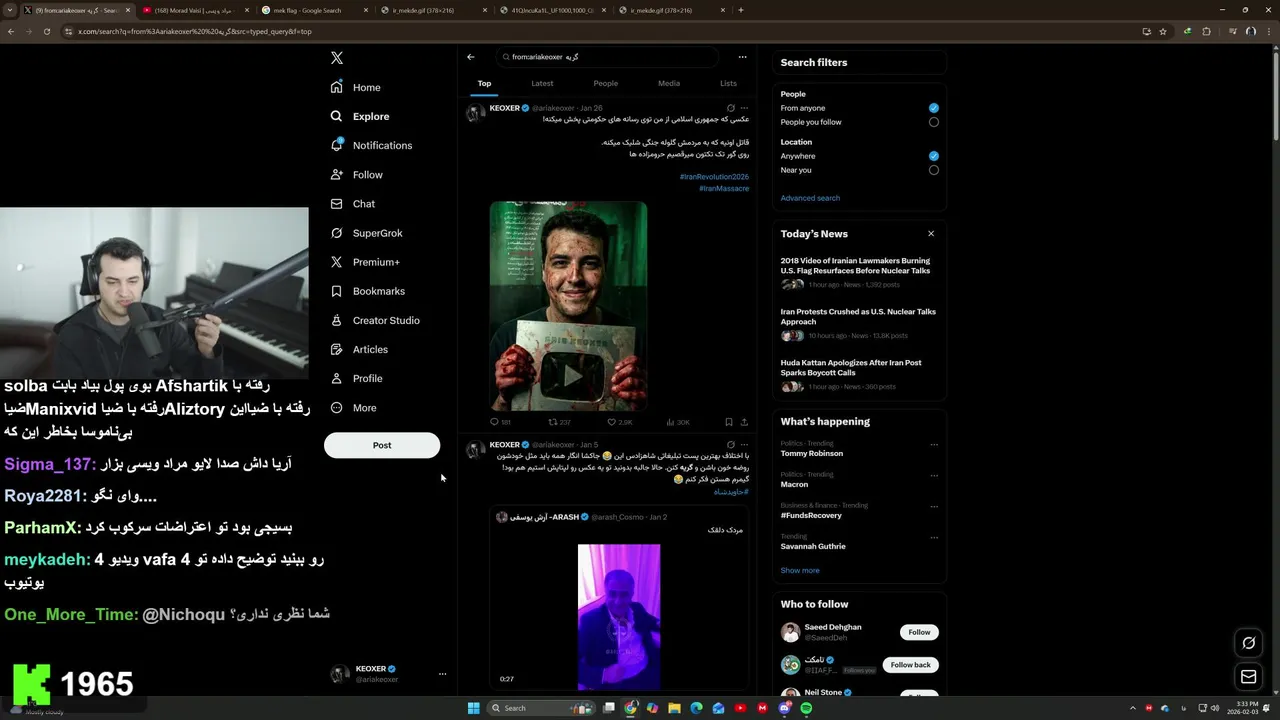Open Chat from the sidebar
This screenshot has height=720, width=1280.
coord(352,203)
